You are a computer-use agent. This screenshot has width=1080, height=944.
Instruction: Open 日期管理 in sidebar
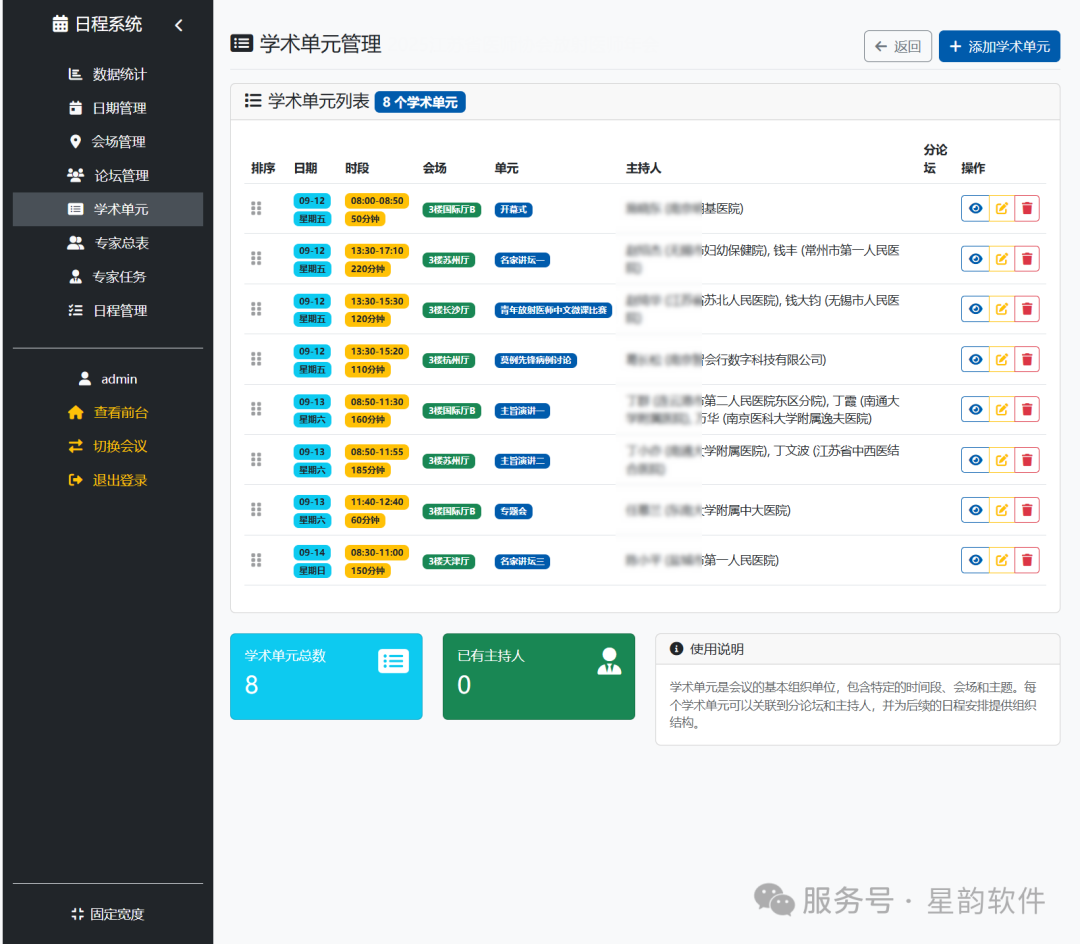pyautogui.click(x=107, y=107)
